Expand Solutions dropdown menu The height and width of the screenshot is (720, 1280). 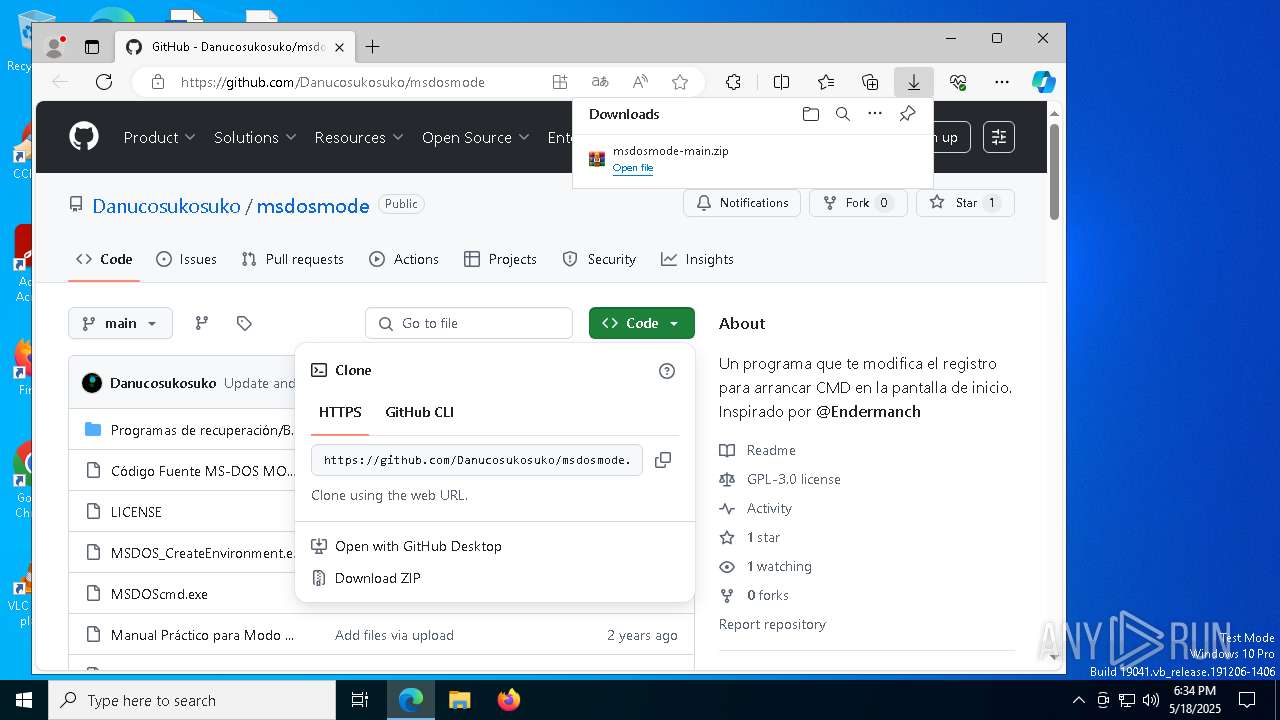tap(255, 137)
